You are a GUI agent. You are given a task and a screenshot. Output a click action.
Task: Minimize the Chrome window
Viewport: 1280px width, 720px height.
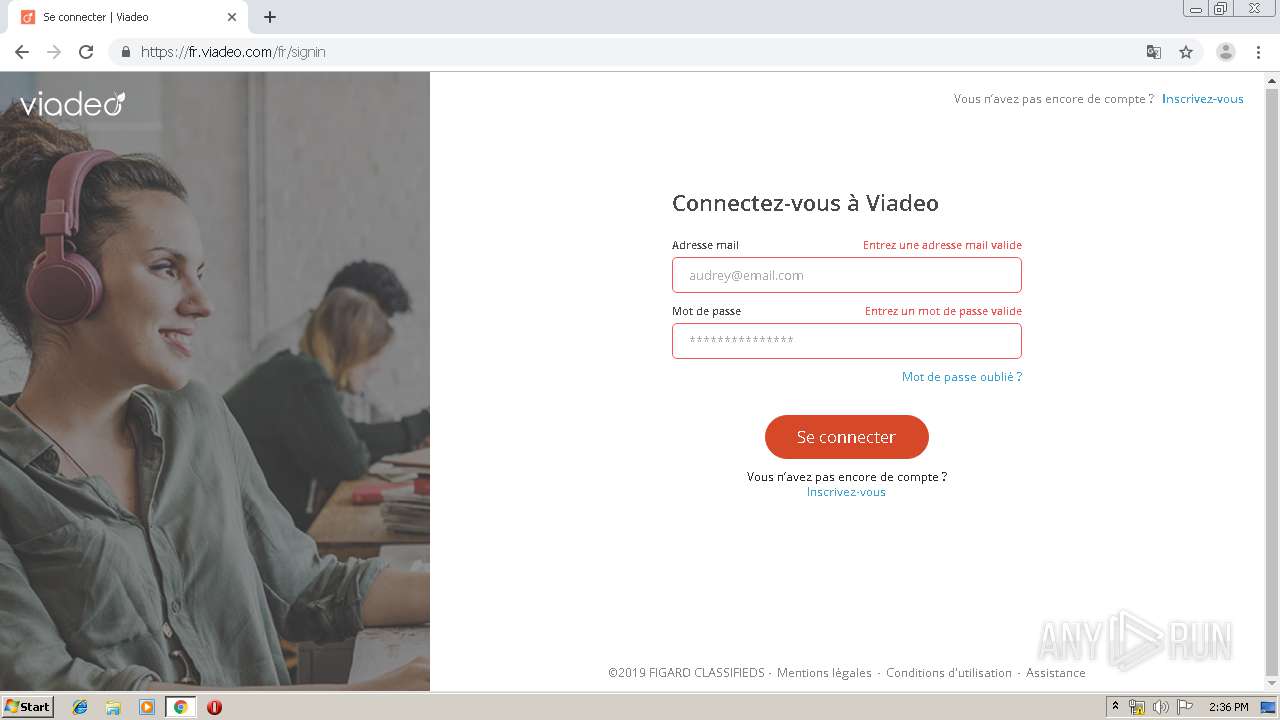coord(1195,8)
